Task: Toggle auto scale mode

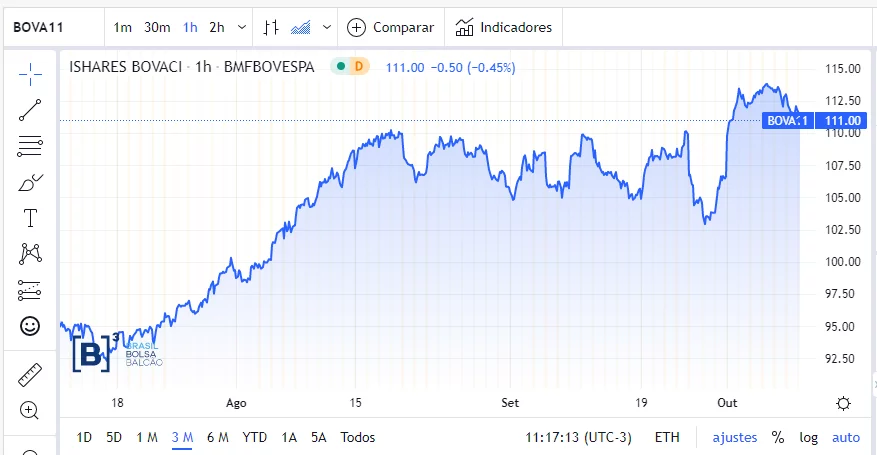Action: pyautogui.click(x=846, y=438)
